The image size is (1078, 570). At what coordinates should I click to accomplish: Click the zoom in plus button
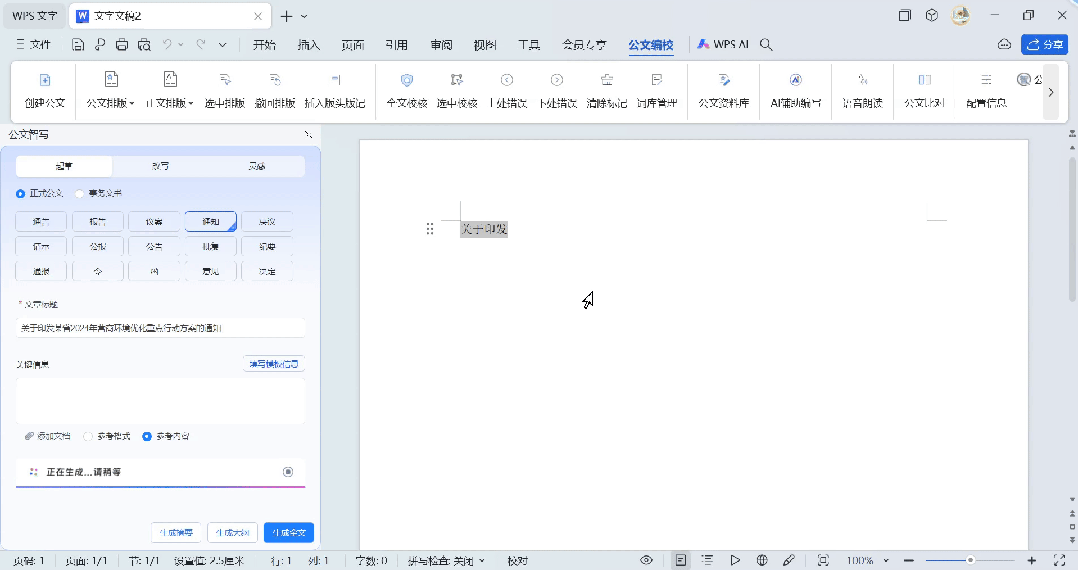pos(1031,560)
